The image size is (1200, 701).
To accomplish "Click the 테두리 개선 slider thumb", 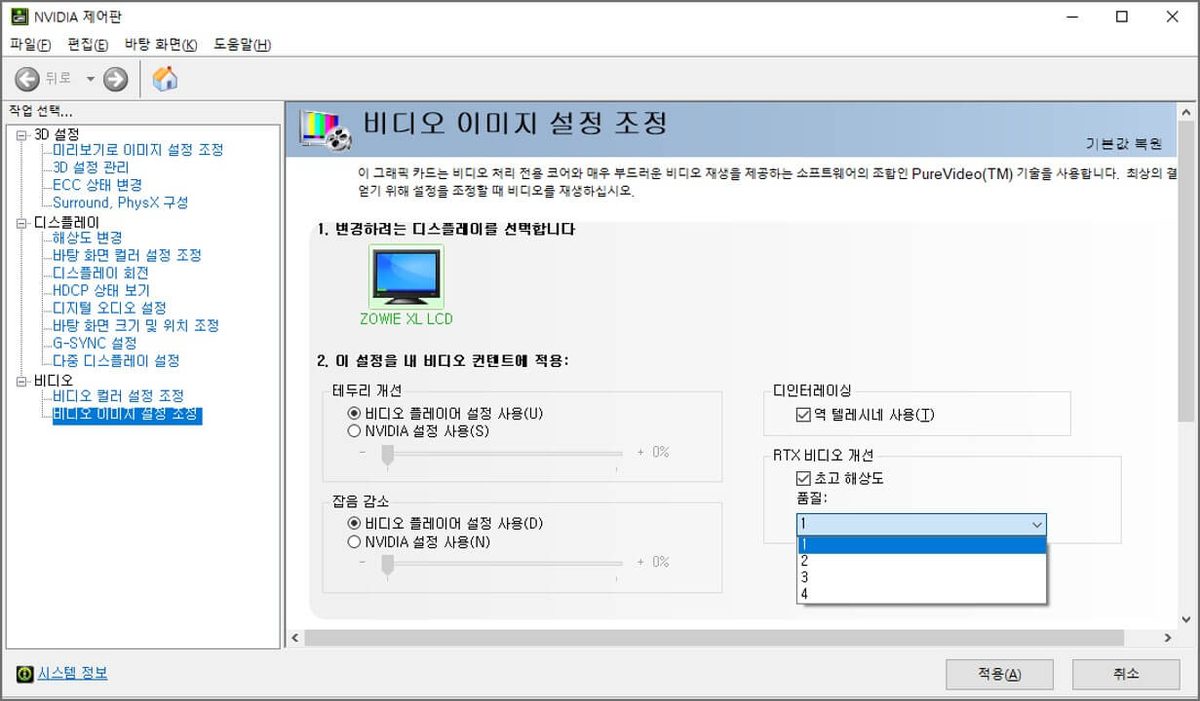I will point(388,455).
